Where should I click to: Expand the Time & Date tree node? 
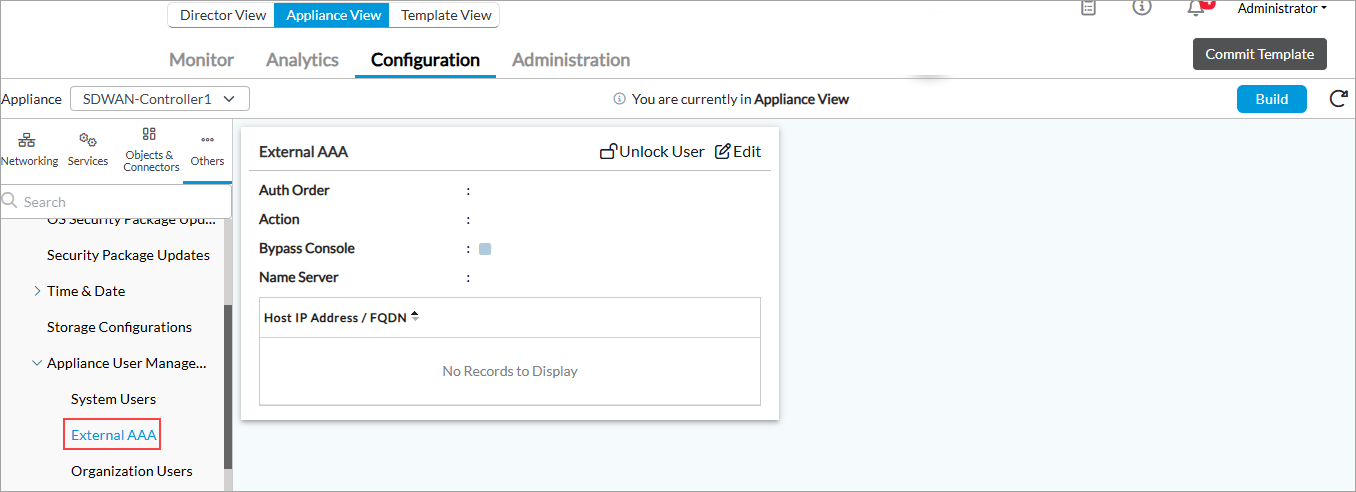38,291
